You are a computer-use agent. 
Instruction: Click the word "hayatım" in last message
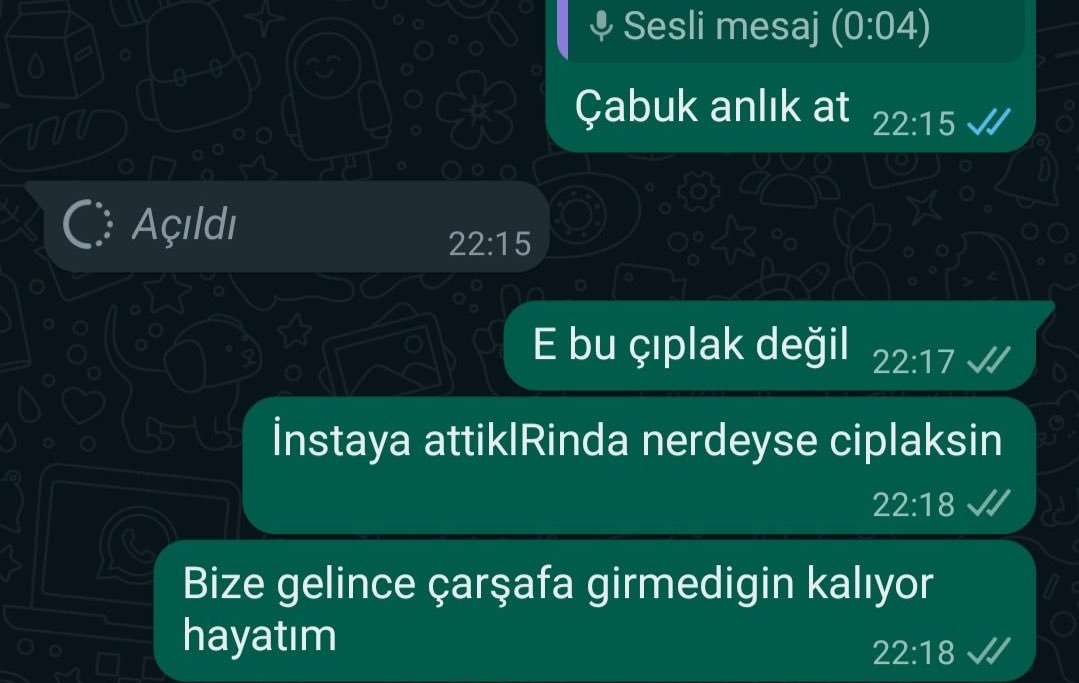coord(259,636)
